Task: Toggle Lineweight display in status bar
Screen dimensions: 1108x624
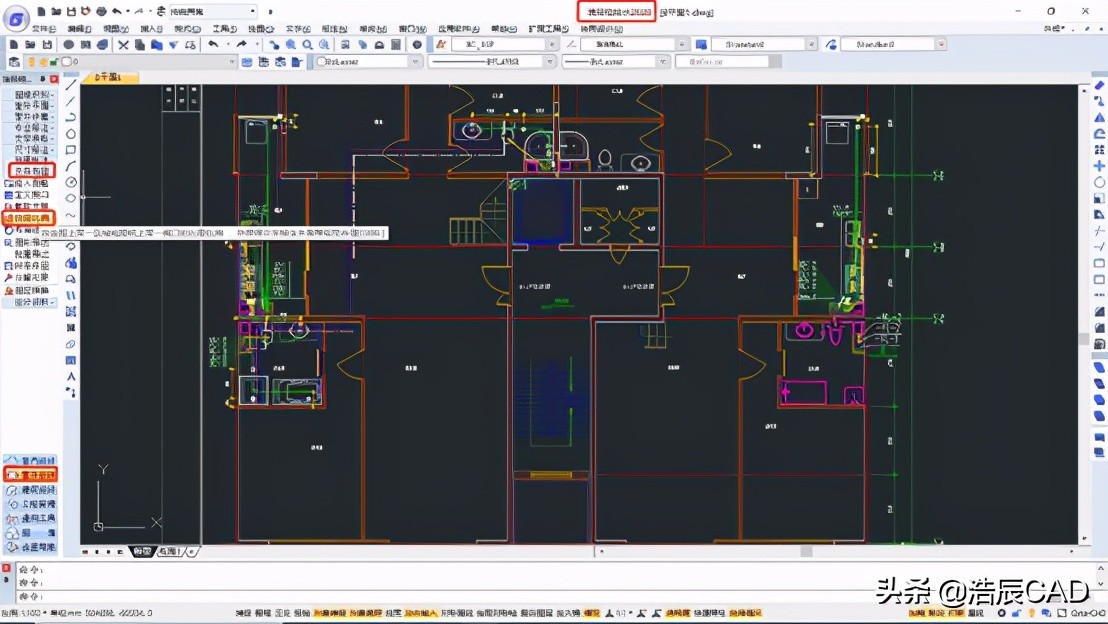Action: point(393,613)
